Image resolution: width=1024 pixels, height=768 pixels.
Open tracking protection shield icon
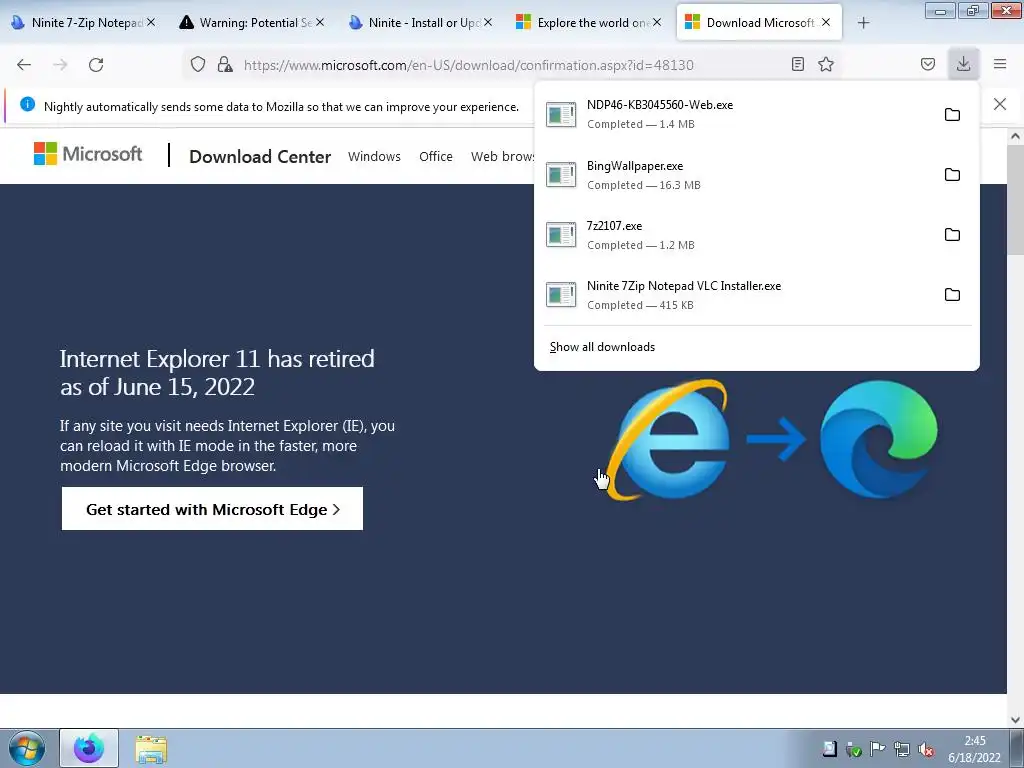(198, 64)
